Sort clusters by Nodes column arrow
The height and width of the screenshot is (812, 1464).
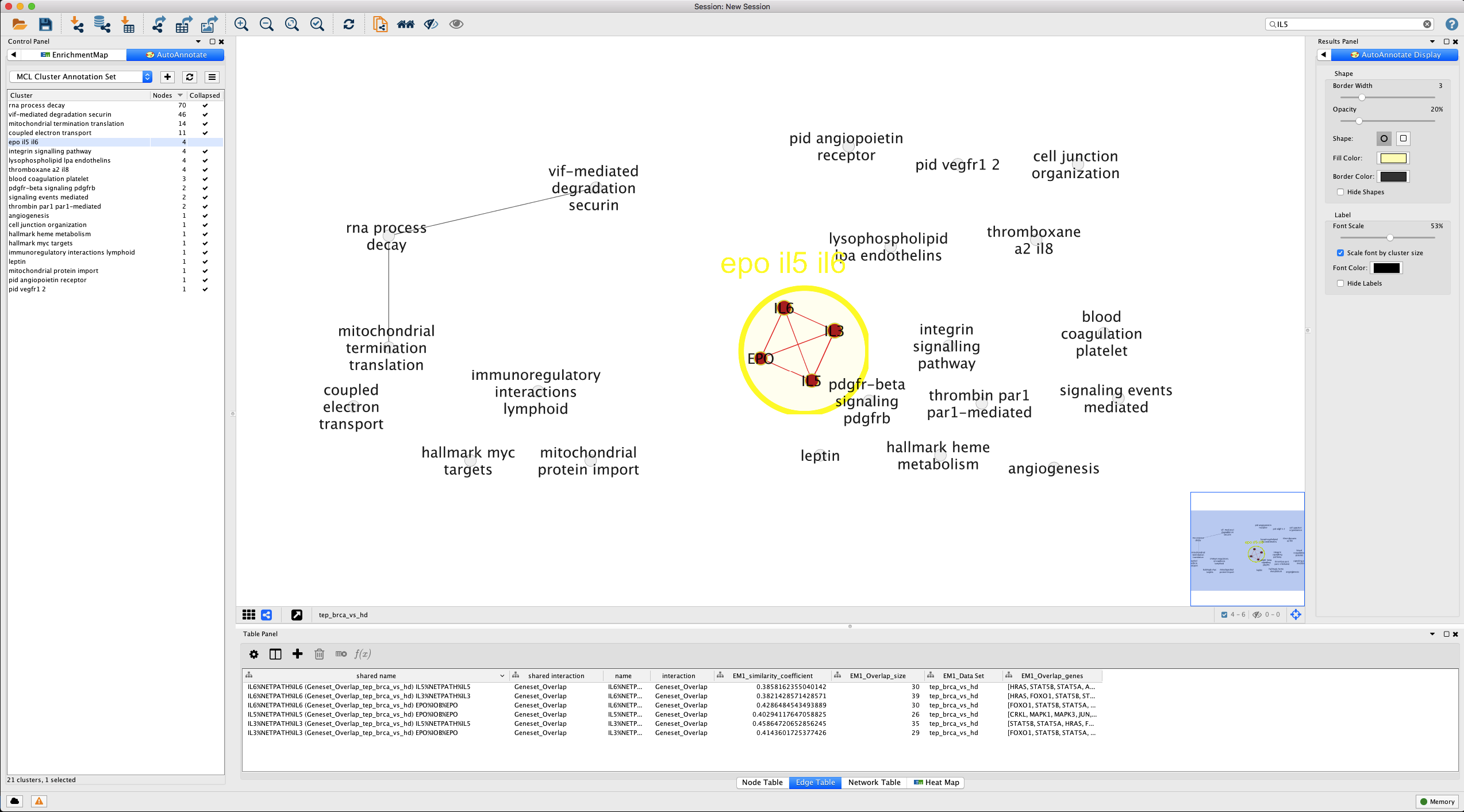point(180,95)
